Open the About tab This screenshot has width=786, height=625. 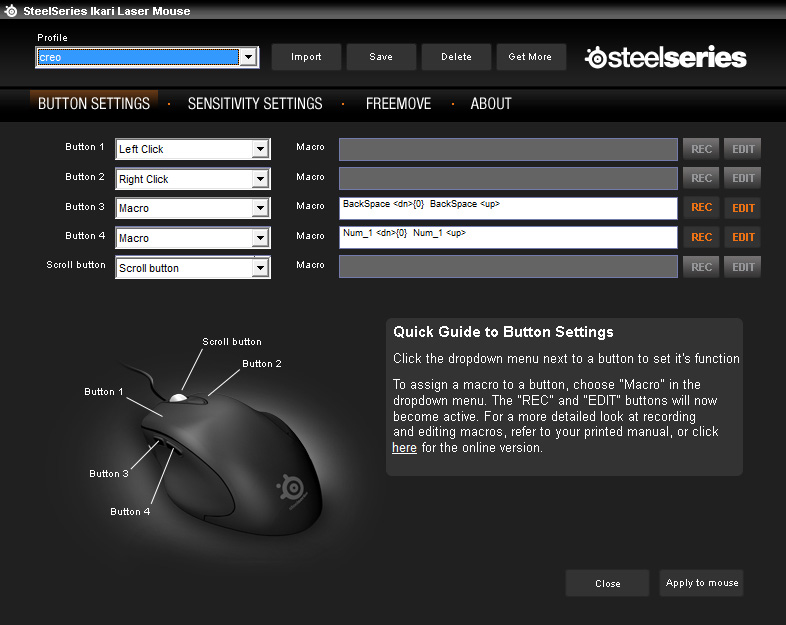pos(491,104)
